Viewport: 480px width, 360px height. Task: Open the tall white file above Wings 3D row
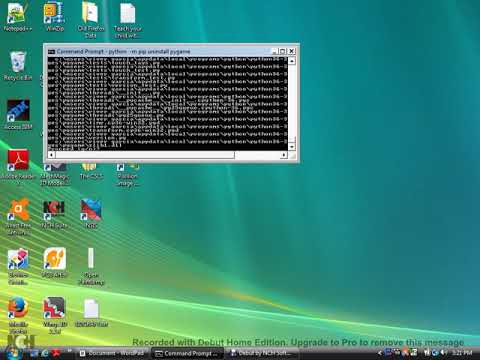pos(91,266)
